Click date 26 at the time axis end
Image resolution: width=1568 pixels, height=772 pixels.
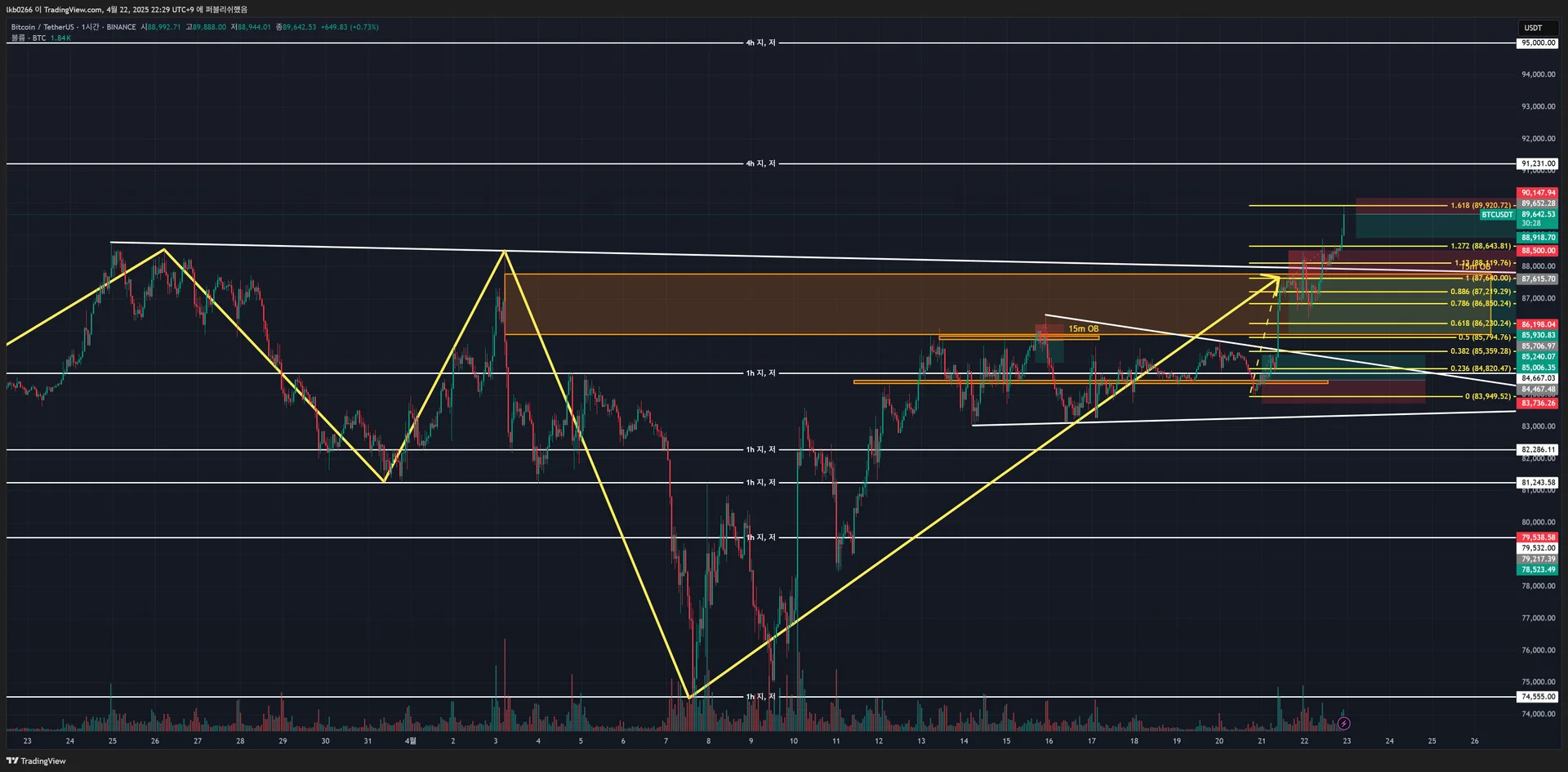tap(1475, 742)
